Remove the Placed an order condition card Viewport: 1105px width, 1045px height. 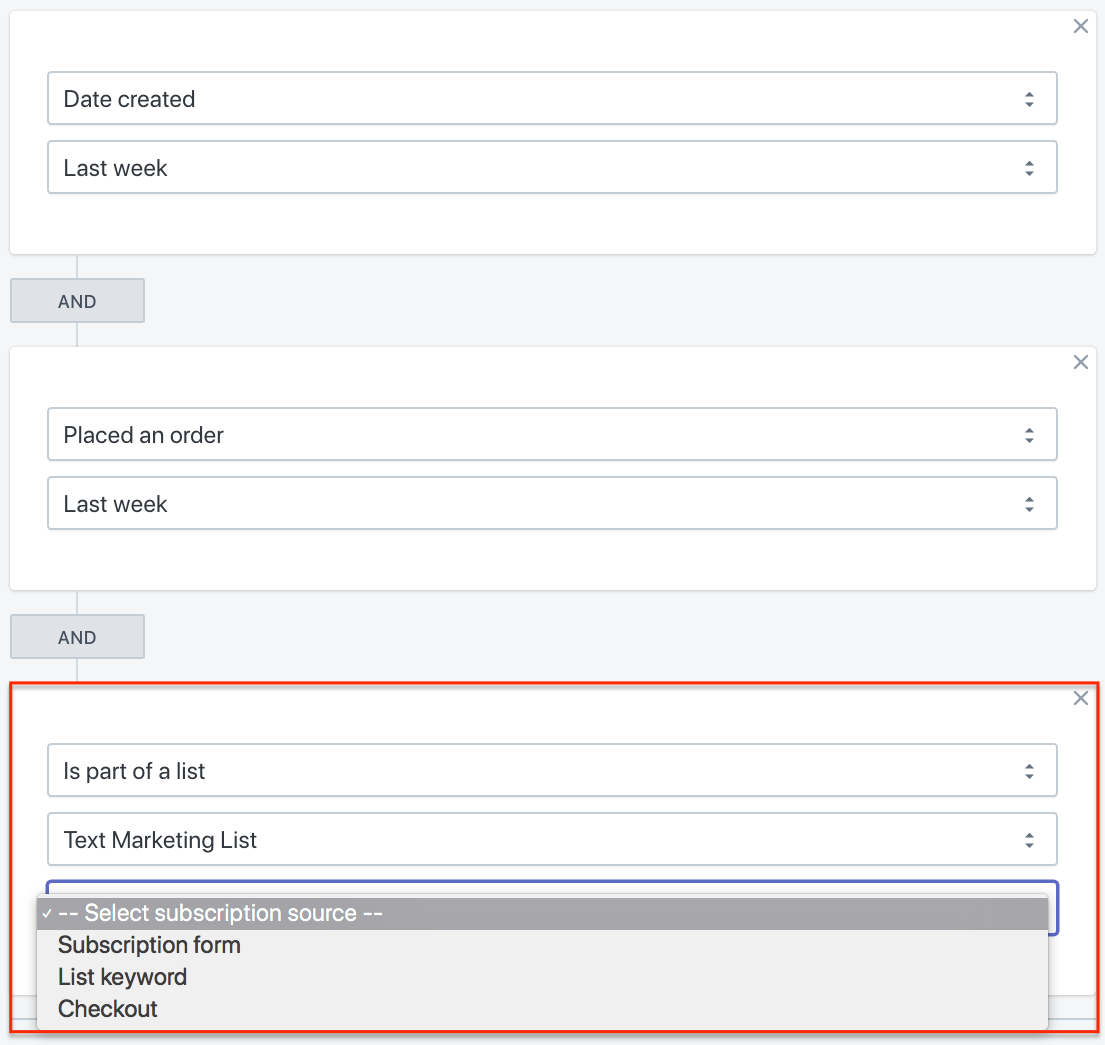click(1080, 362)
